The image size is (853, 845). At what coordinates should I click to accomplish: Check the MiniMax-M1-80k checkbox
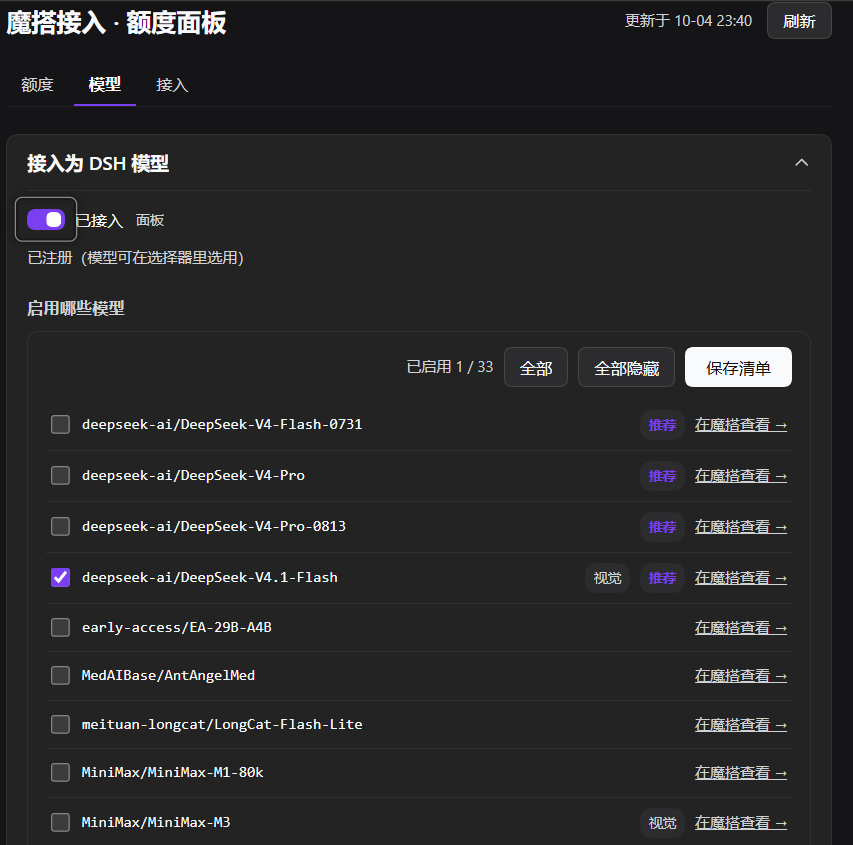[x=60, y=773]
